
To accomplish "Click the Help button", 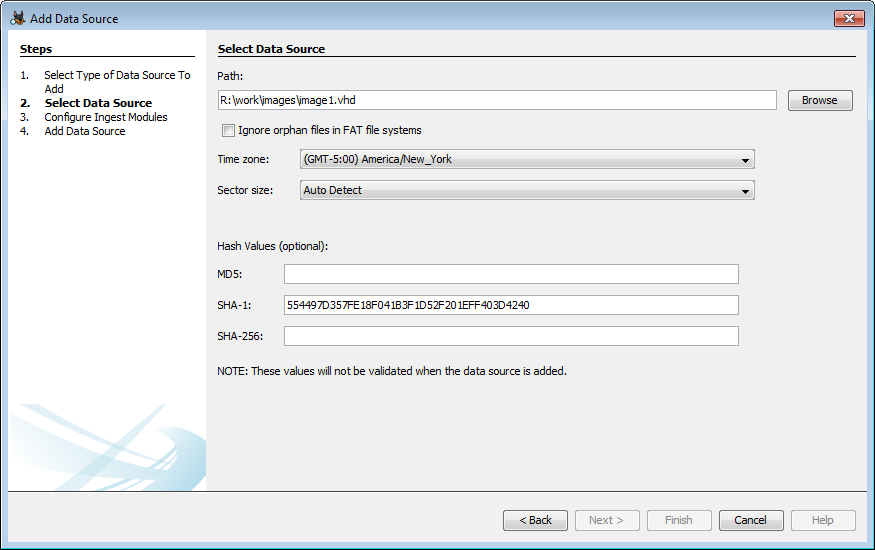I will coord(822,520).
